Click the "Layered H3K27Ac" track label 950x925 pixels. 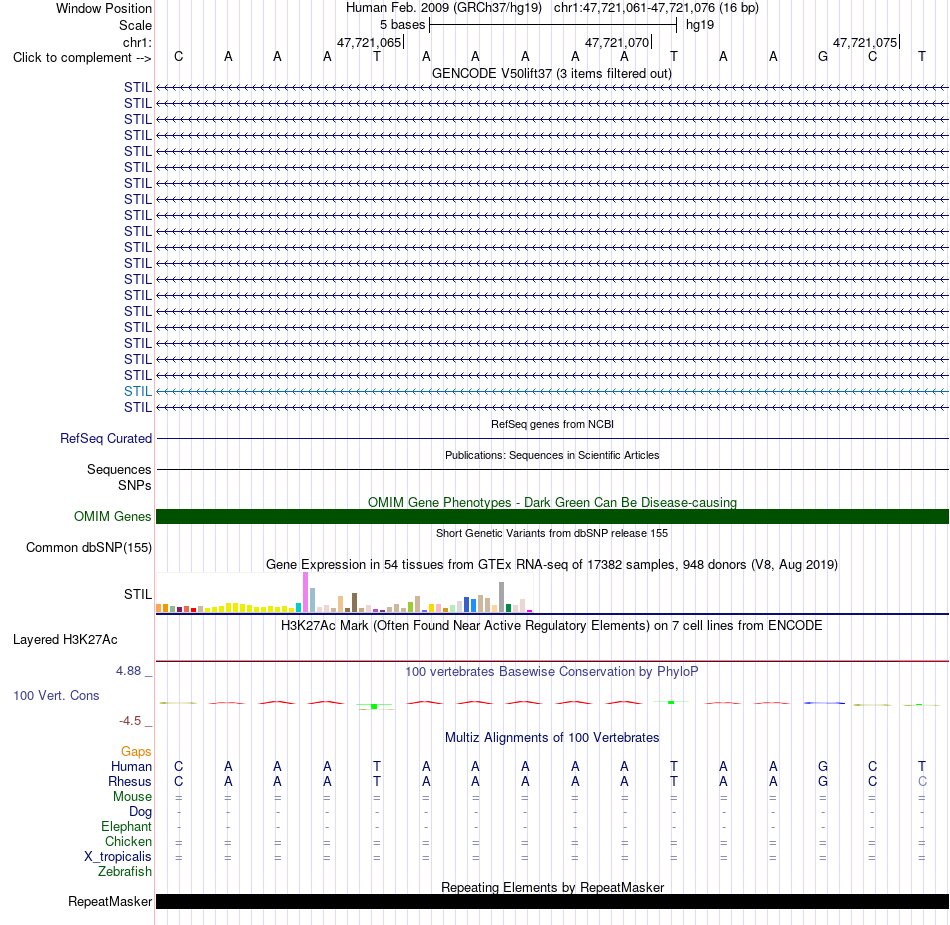(65, 640)
